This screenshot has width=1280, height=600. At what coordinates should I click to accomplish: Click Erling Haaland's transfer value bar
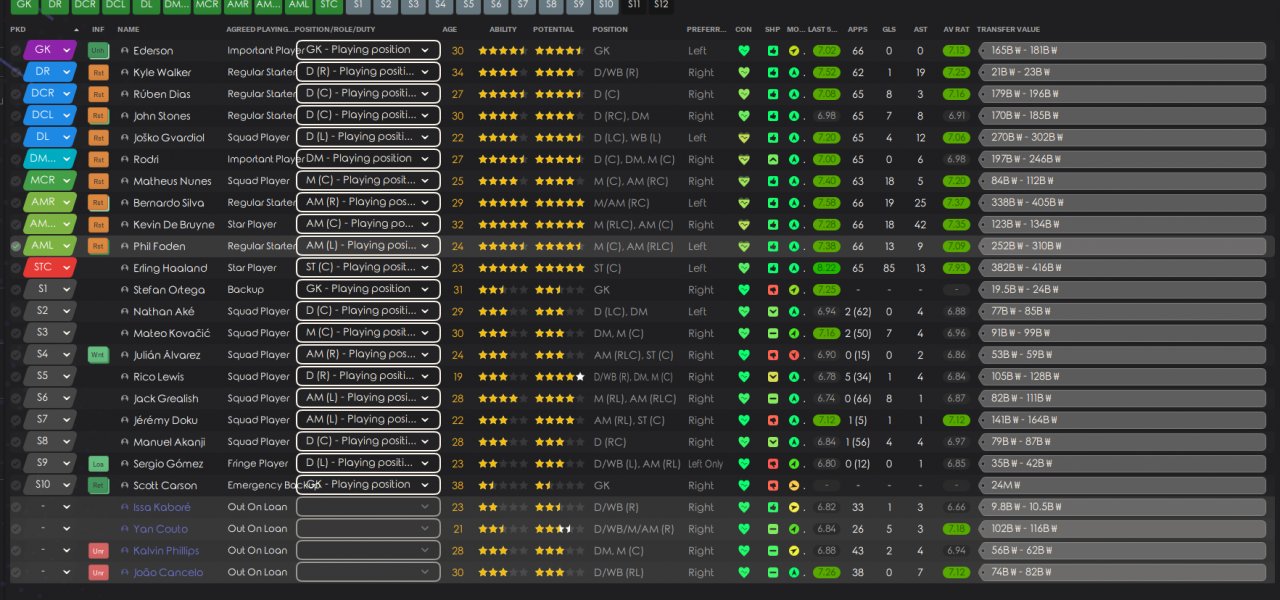click(x=1123, y=268)
